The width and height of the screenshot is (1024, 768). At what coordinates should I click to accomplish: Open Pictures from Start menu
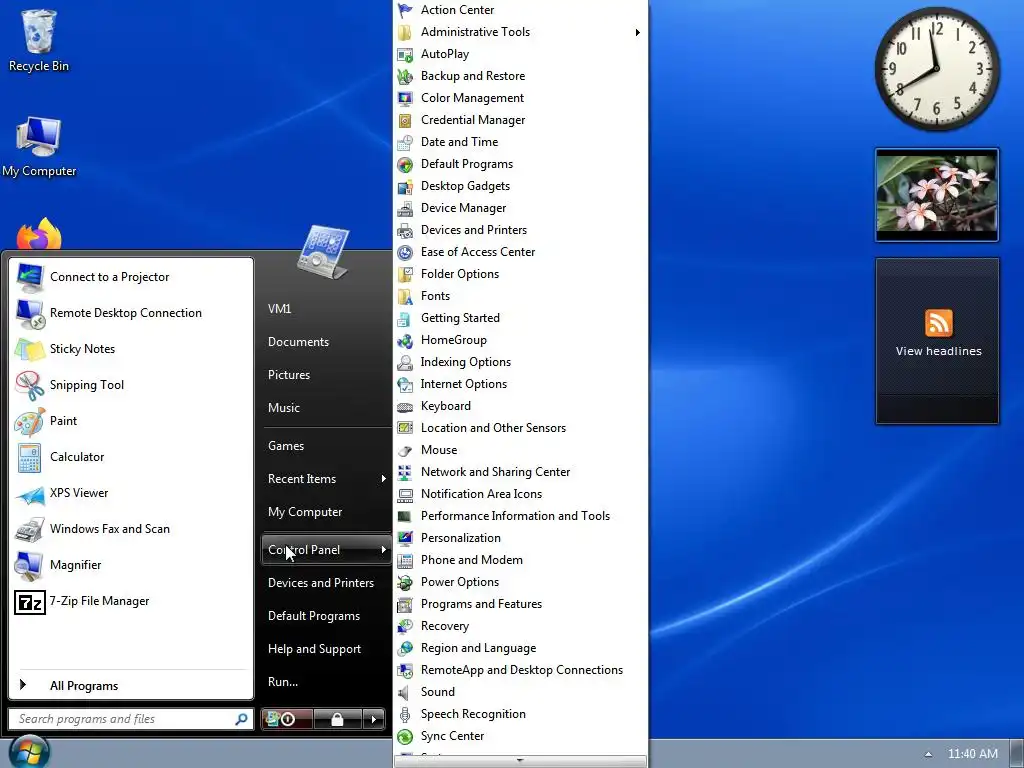289,375
